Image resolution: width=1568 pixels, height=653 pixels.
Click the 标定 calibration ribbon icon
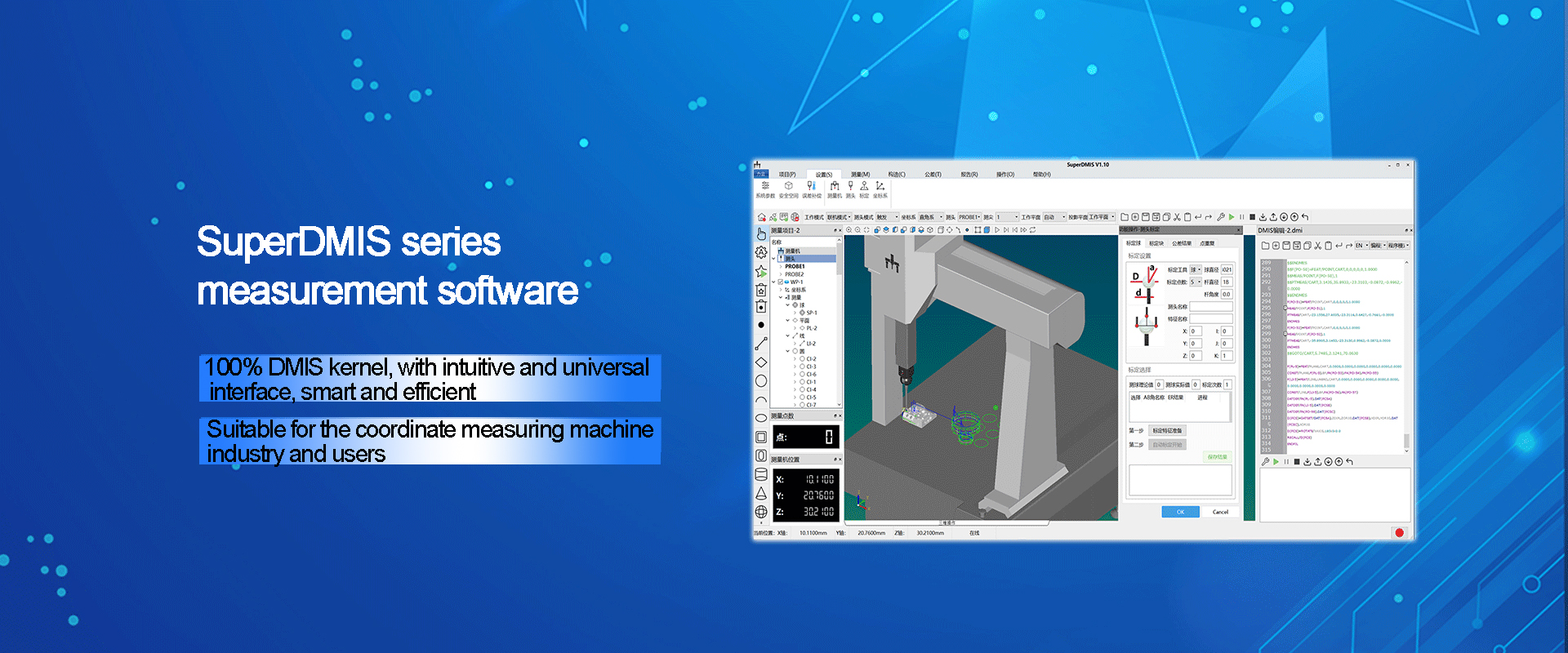point(864,189)
